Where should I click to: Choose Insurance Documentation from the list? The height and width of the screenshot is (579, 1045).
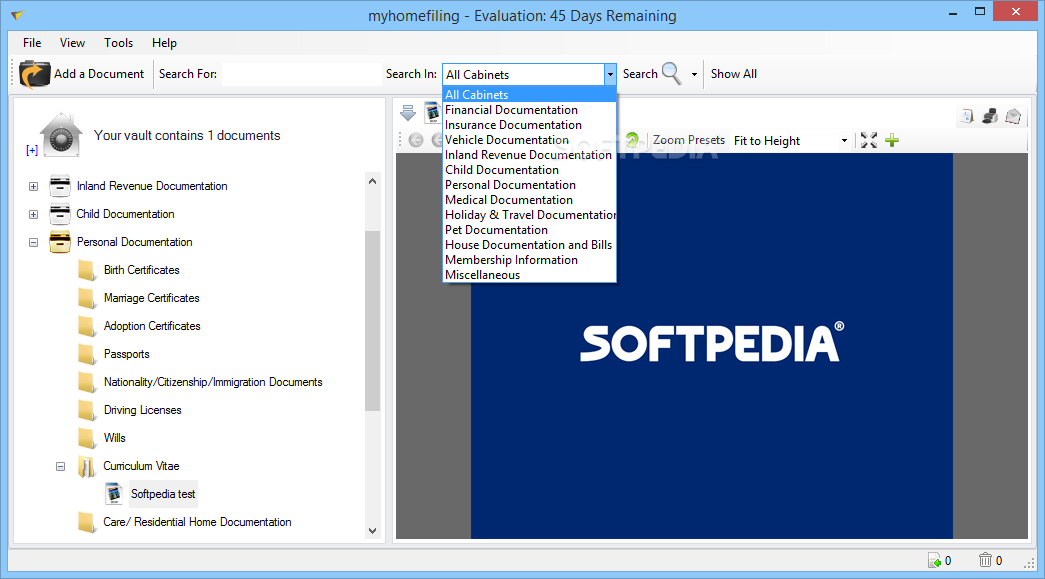click(x=529, y=125)
